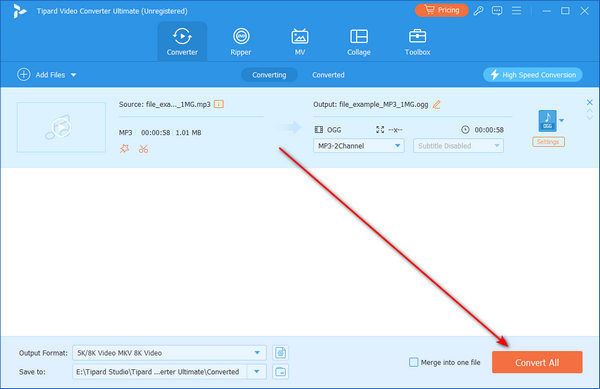Check Merge into one file
Viewport: 600px width, 389px height.
click(413, 362)
